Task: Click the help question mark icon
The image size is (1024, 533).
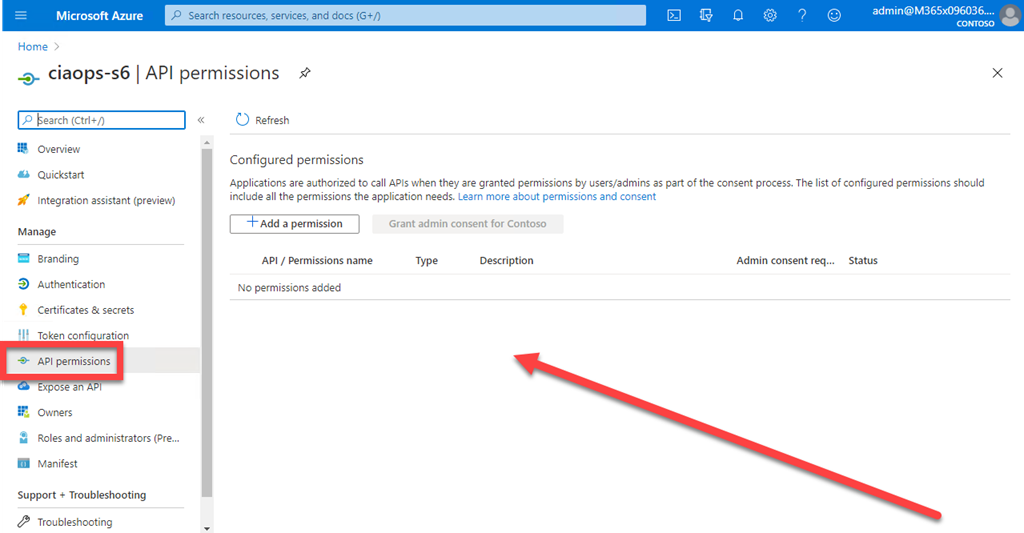Action: point(802,15)
